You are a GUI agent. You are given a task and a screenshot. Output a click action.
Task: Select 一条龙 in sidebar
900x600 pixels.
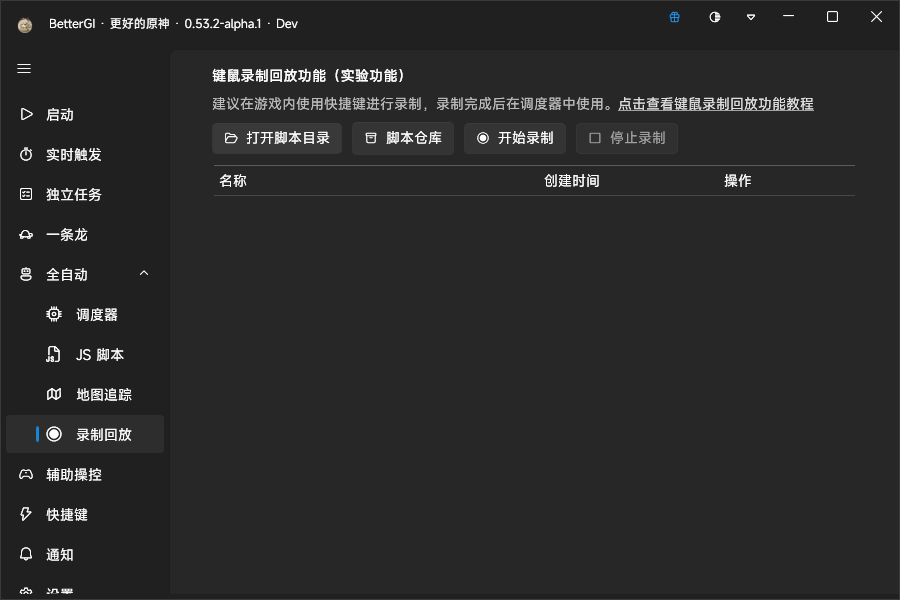(85, 234)
